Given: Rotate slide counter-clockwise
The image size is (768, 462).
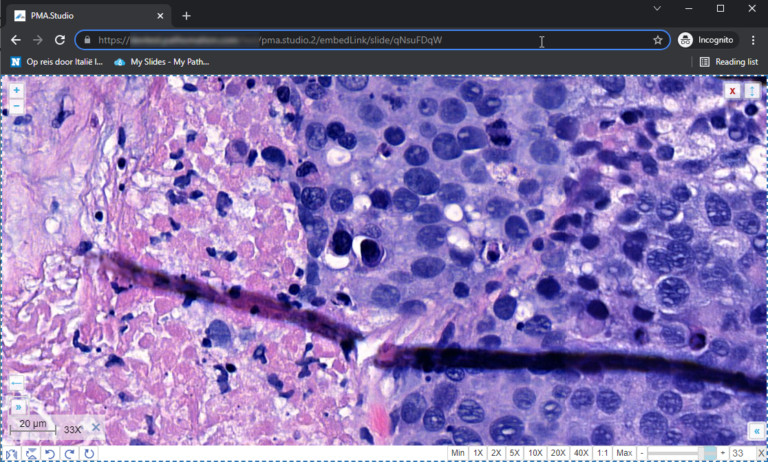Looking at the screenshot, I should pos(50,454).
